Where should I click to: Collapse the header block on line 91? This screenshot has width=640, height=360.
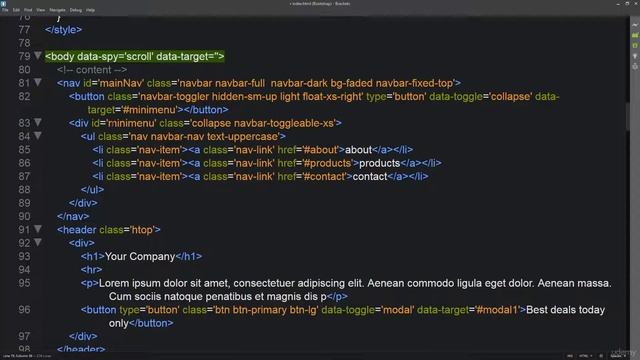pyautogui.click(x=38, y=229)
